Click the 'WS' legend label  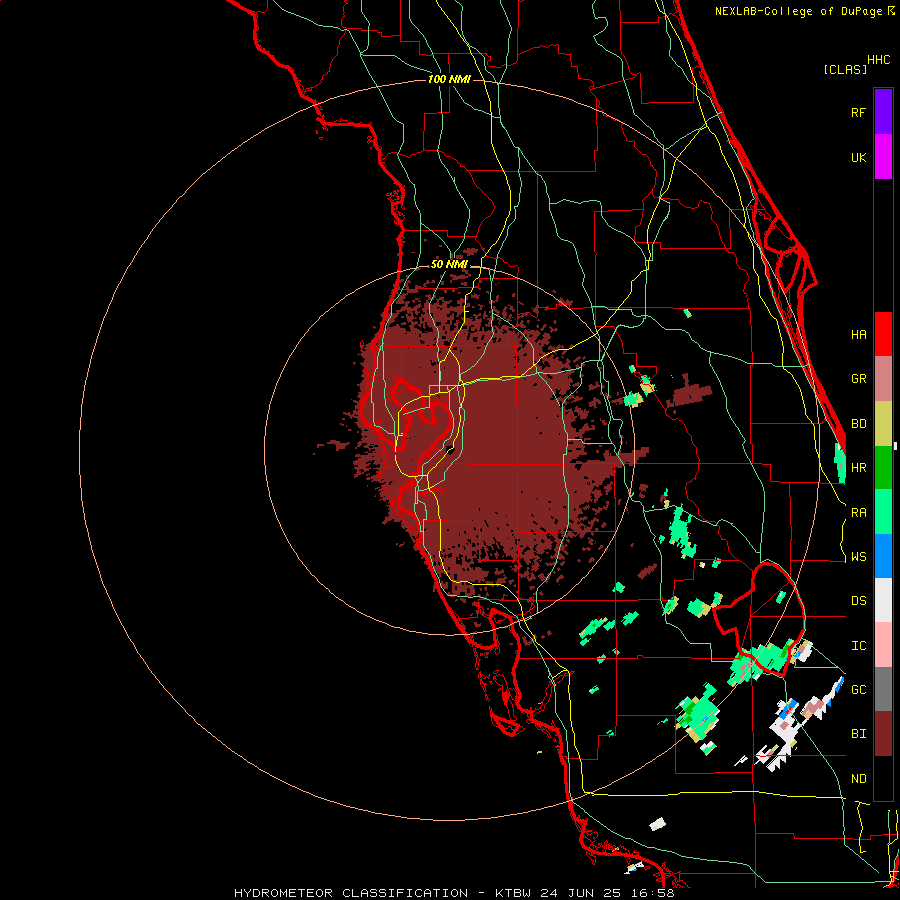click(858, 557)
